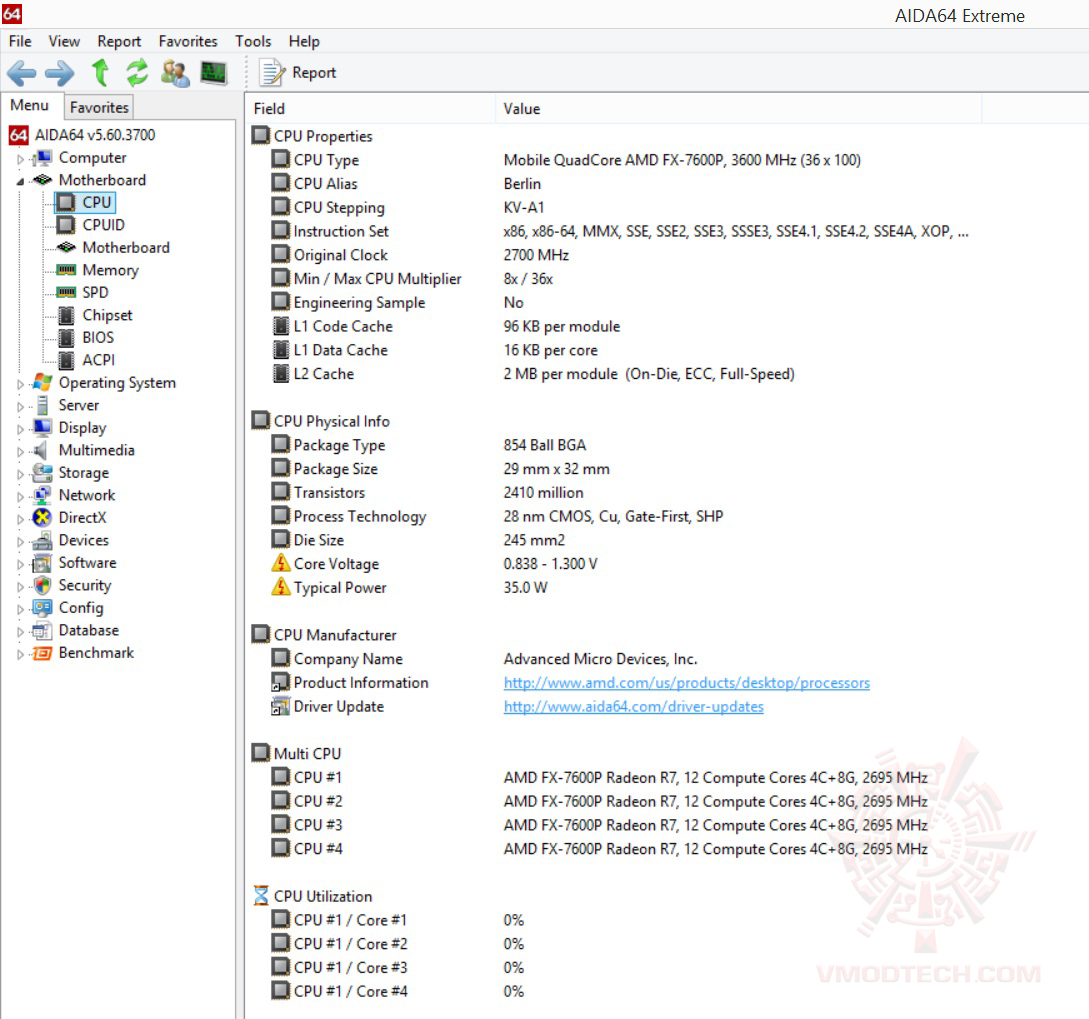Open the AMD product information link

click(x=686, y=683)
